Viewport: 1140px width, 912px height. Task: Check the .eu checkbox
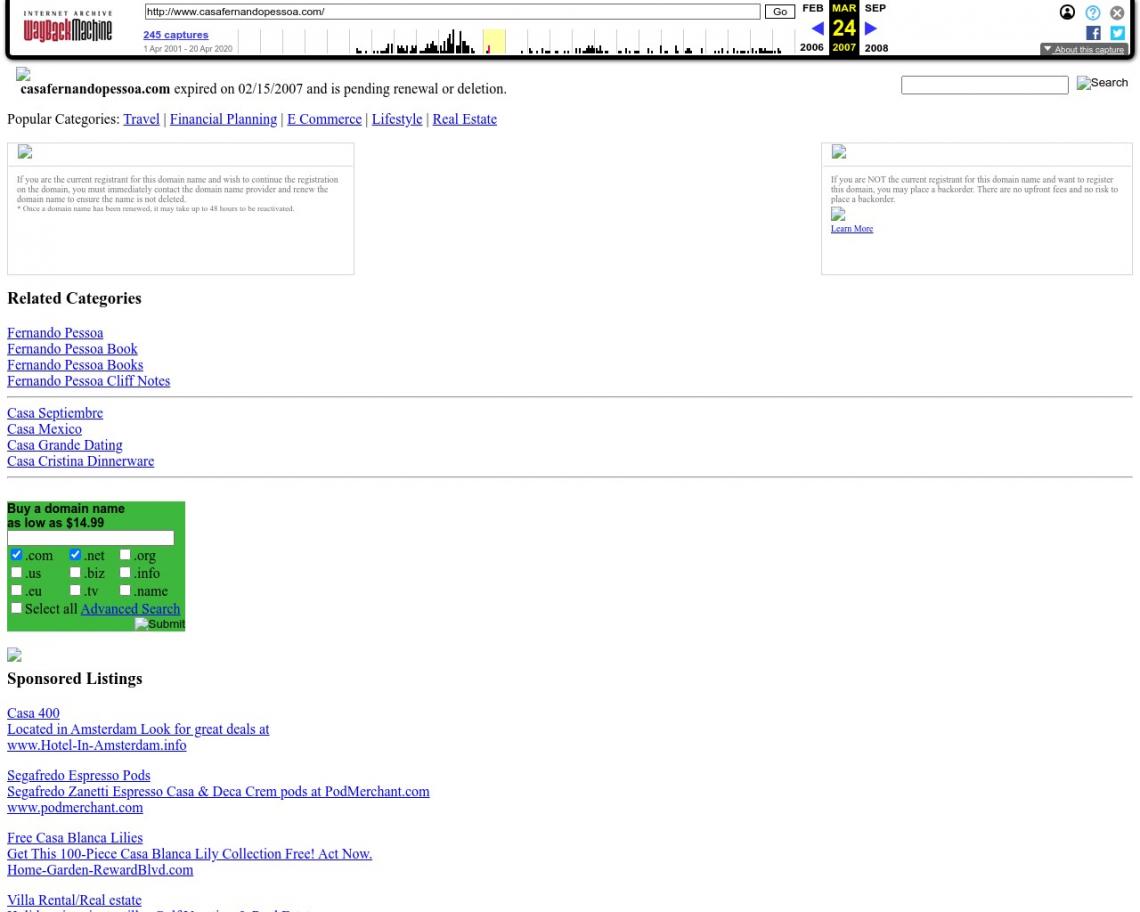click(16, 590)
